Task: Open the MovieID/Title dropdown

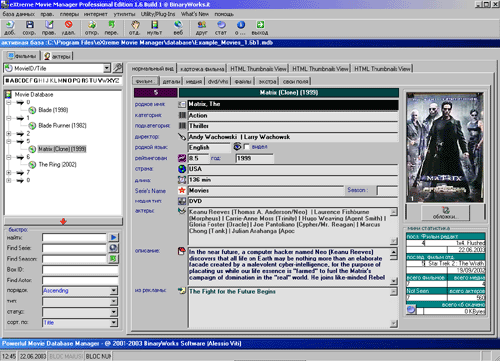Action: [x=107, y=68]
